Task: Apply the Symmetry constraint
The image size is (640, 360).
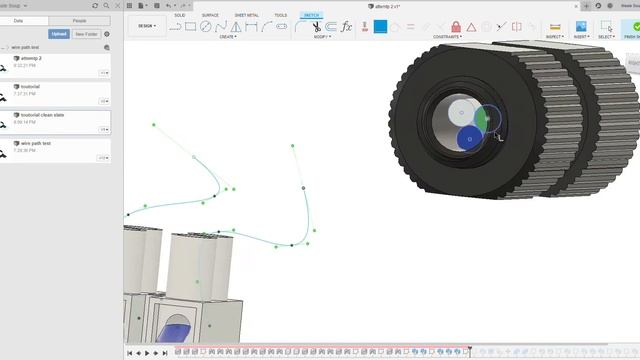Action: 517,27
